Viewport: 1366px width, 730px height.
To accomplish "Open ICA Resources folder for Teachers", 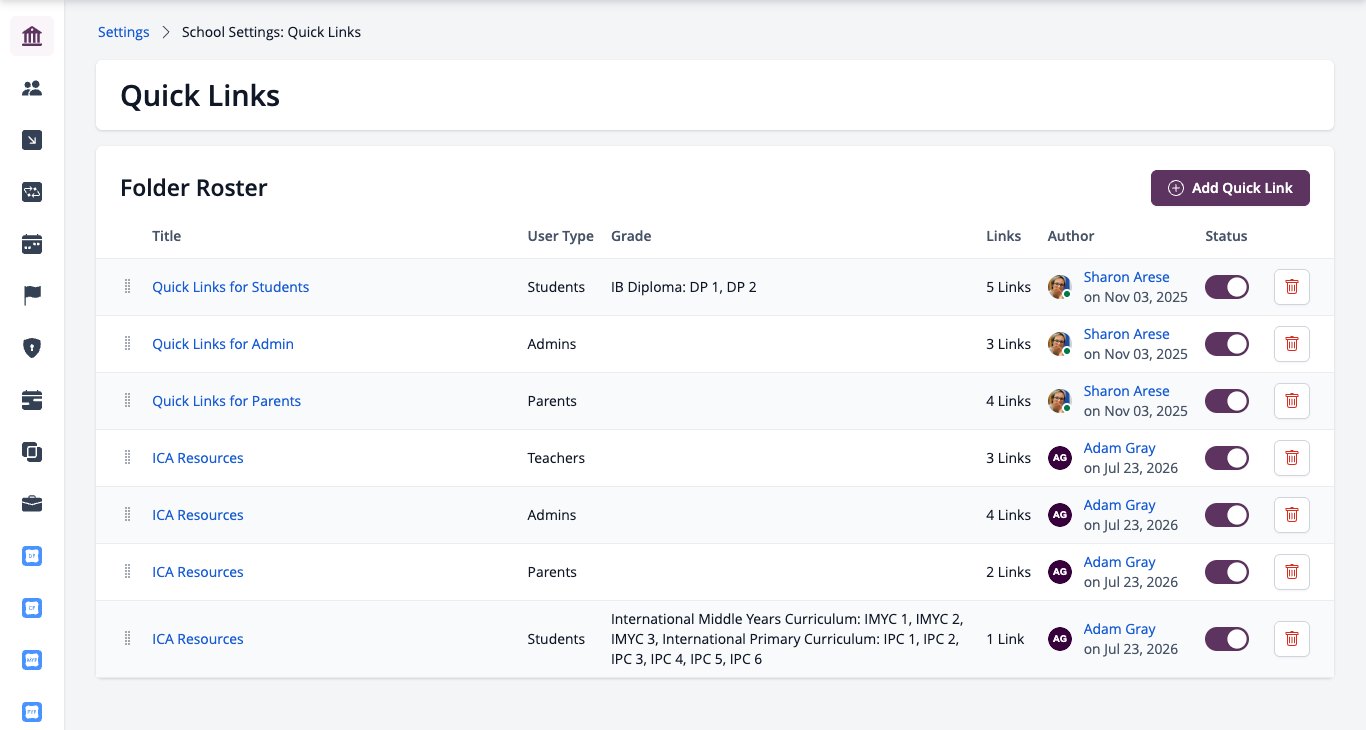I will coord(198,458).
